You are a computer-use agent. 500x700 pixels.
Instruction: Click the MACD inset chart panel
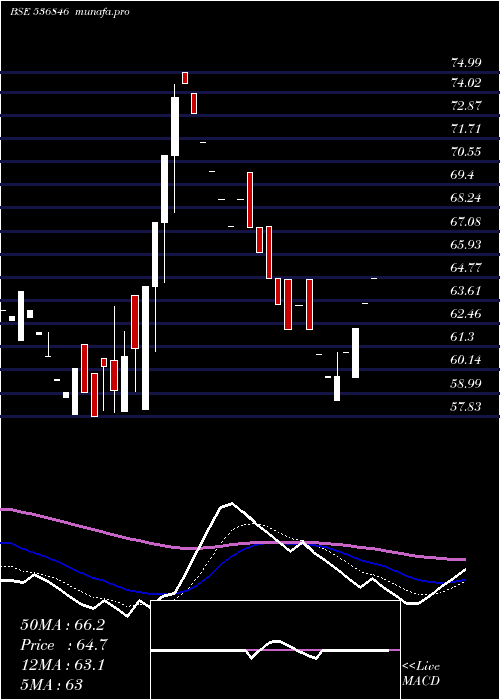(x=275, y=650)
